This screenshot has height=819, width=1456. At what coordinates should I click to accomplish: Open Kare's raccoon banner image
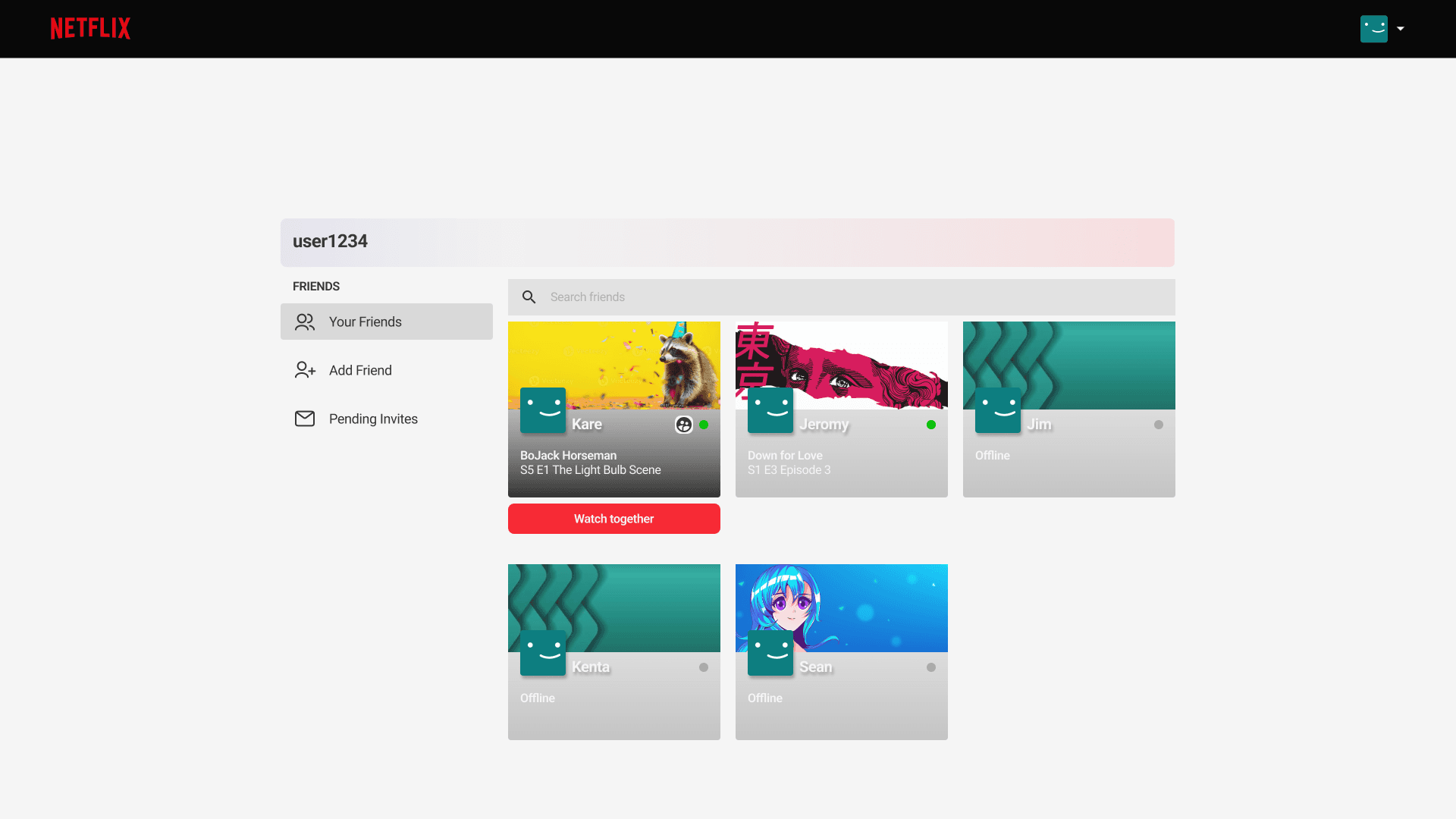(614, 366)
